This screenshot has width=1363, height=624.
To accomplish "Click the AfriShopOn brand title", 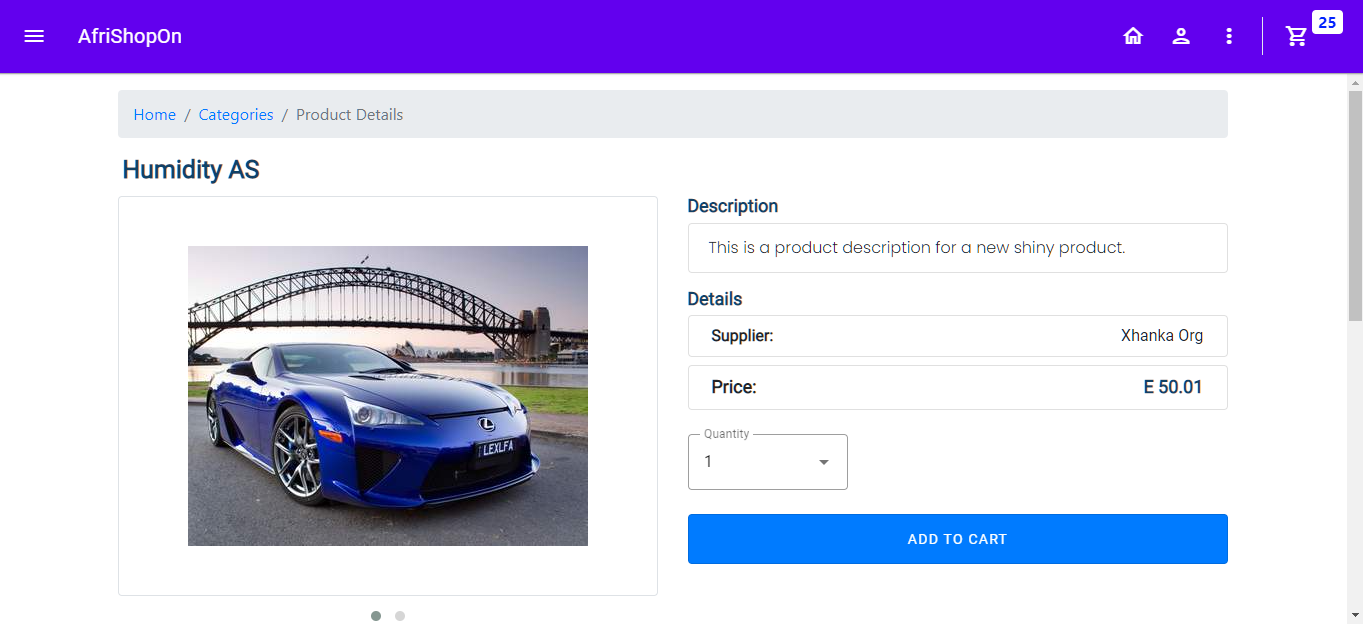I will point(130,36).
